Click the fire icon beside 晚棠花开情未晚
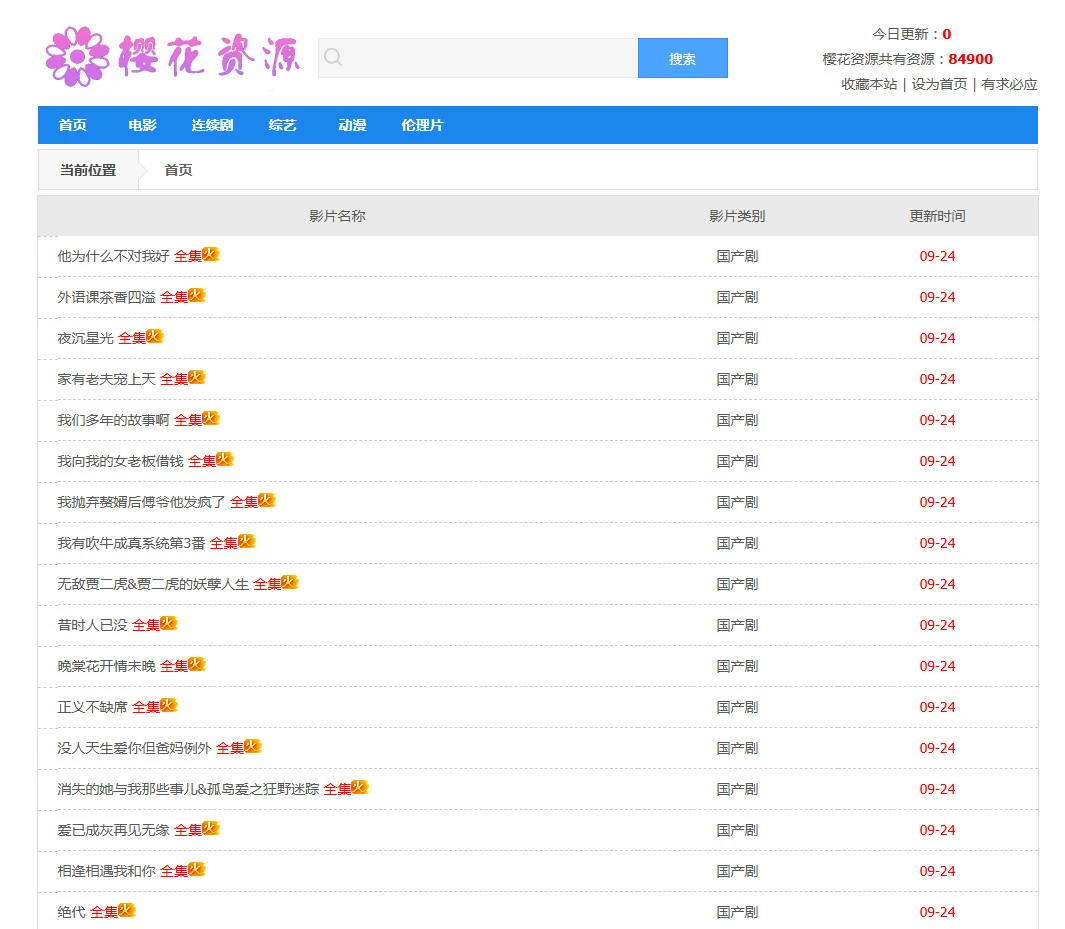The width and height of the screenshot is (1065, 929). coord(197,662)
